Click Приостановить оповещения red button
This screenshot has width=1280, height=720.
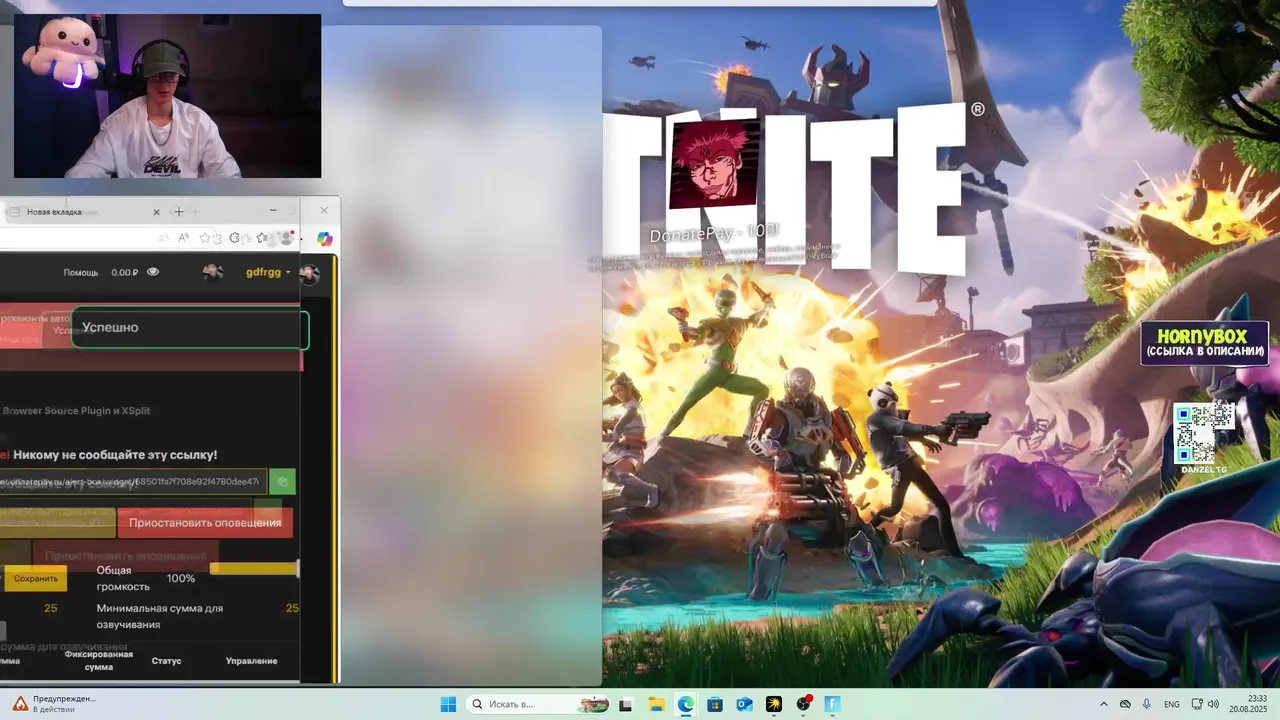point(205,522)
